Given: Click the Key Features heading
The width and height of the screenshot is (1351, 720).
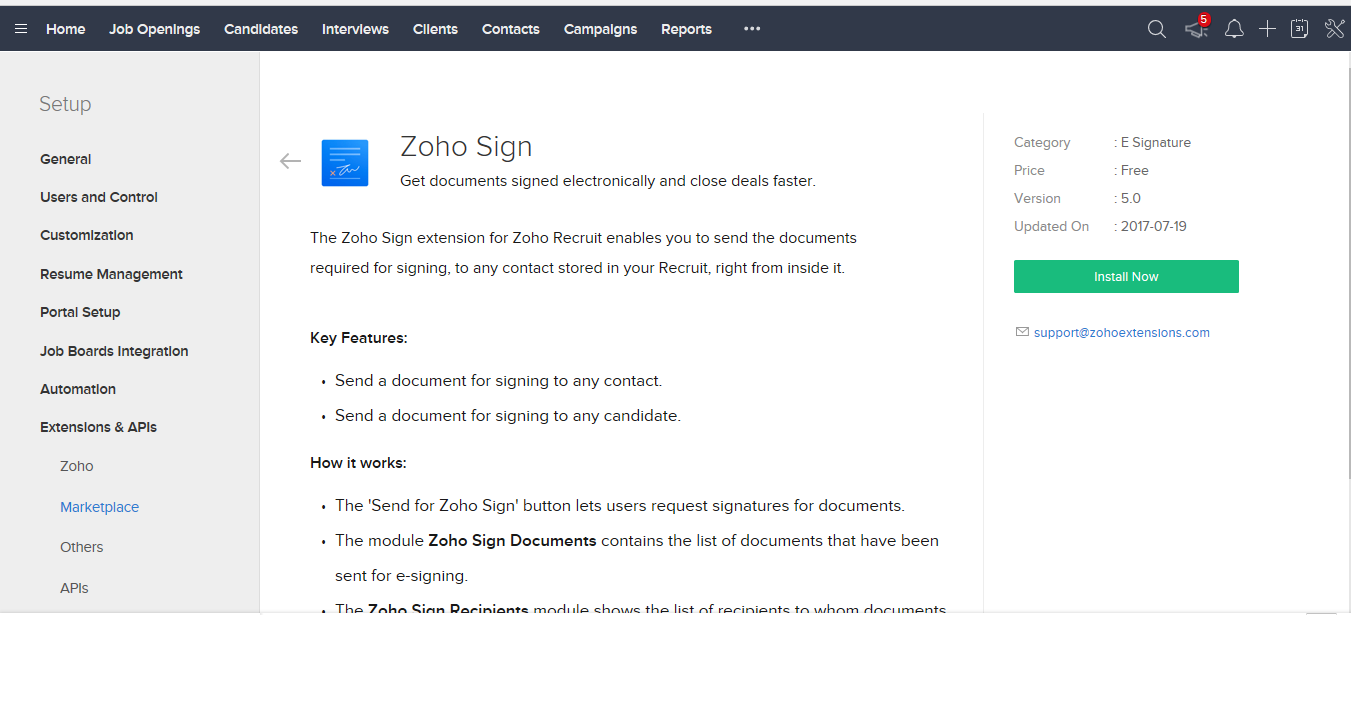Looking at the screenshot, I should pyautogui.click(x=359, y=338).
